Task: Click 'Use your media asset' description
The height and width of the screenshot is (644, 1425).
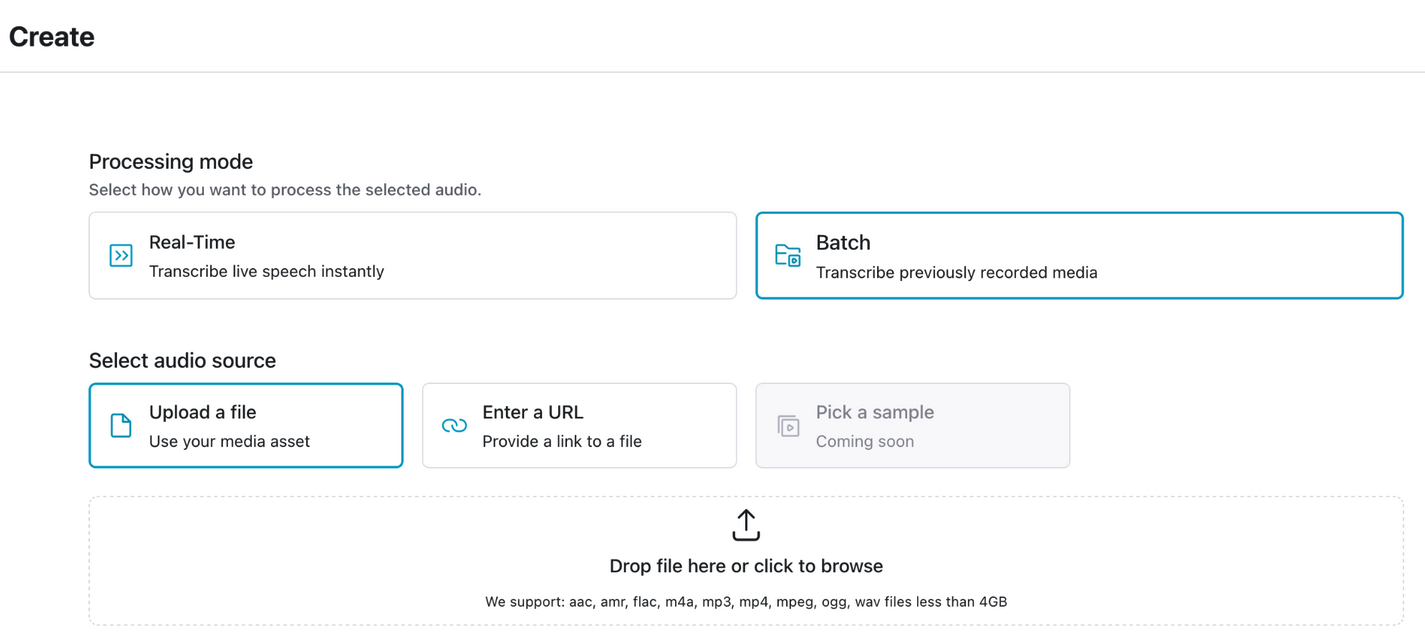Action: (x=229, y=441)
